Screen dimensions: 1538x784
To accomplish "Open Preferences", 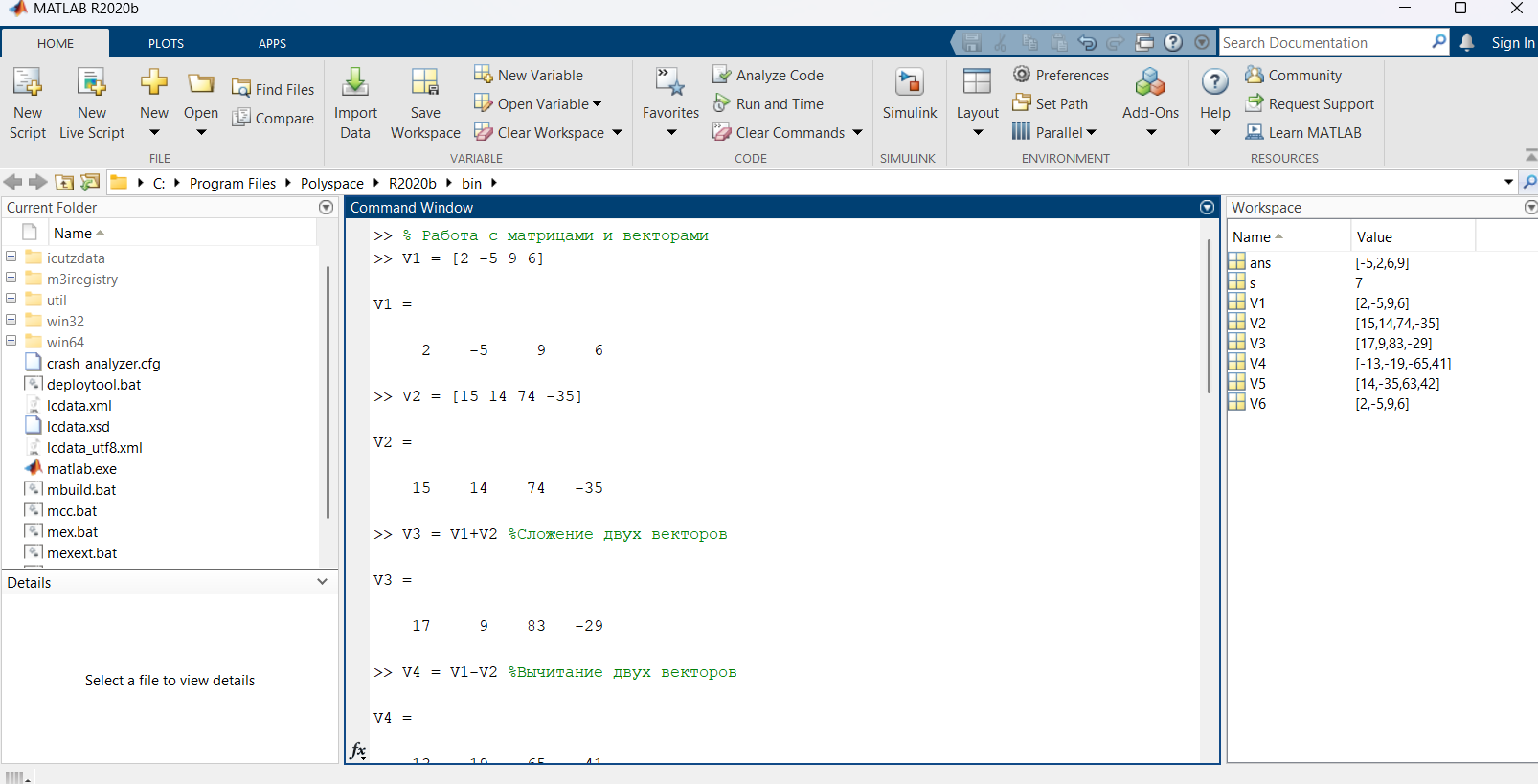I will [1061, 75].
